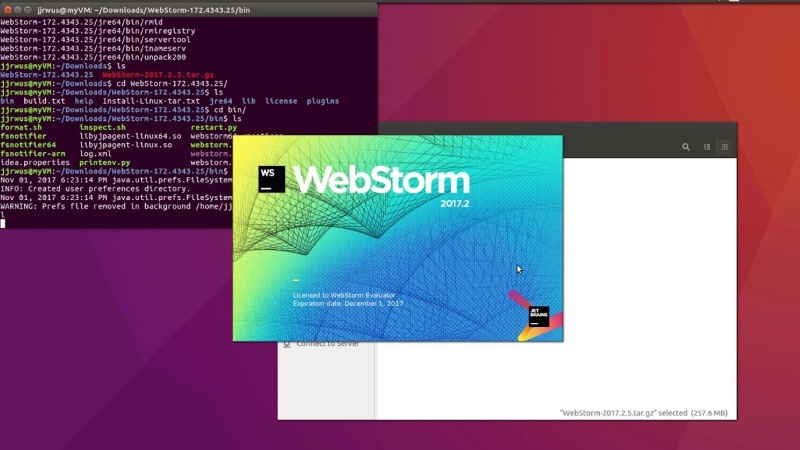
Task: Click the terminal cursor block at the bottom
Action: pos(3,223)
